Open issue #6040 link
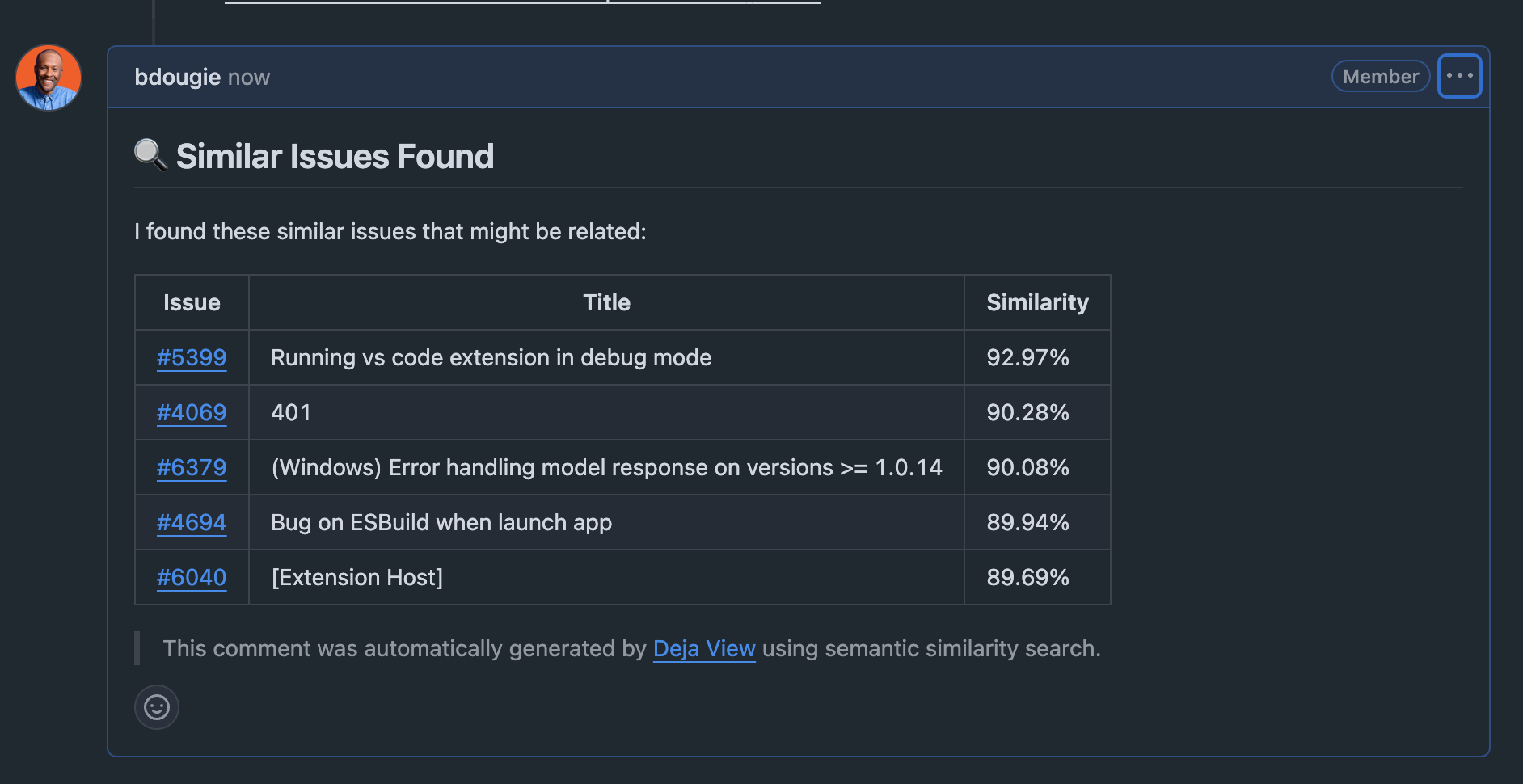The width and height of the screenshot is (1523, 784). point(192,577)
